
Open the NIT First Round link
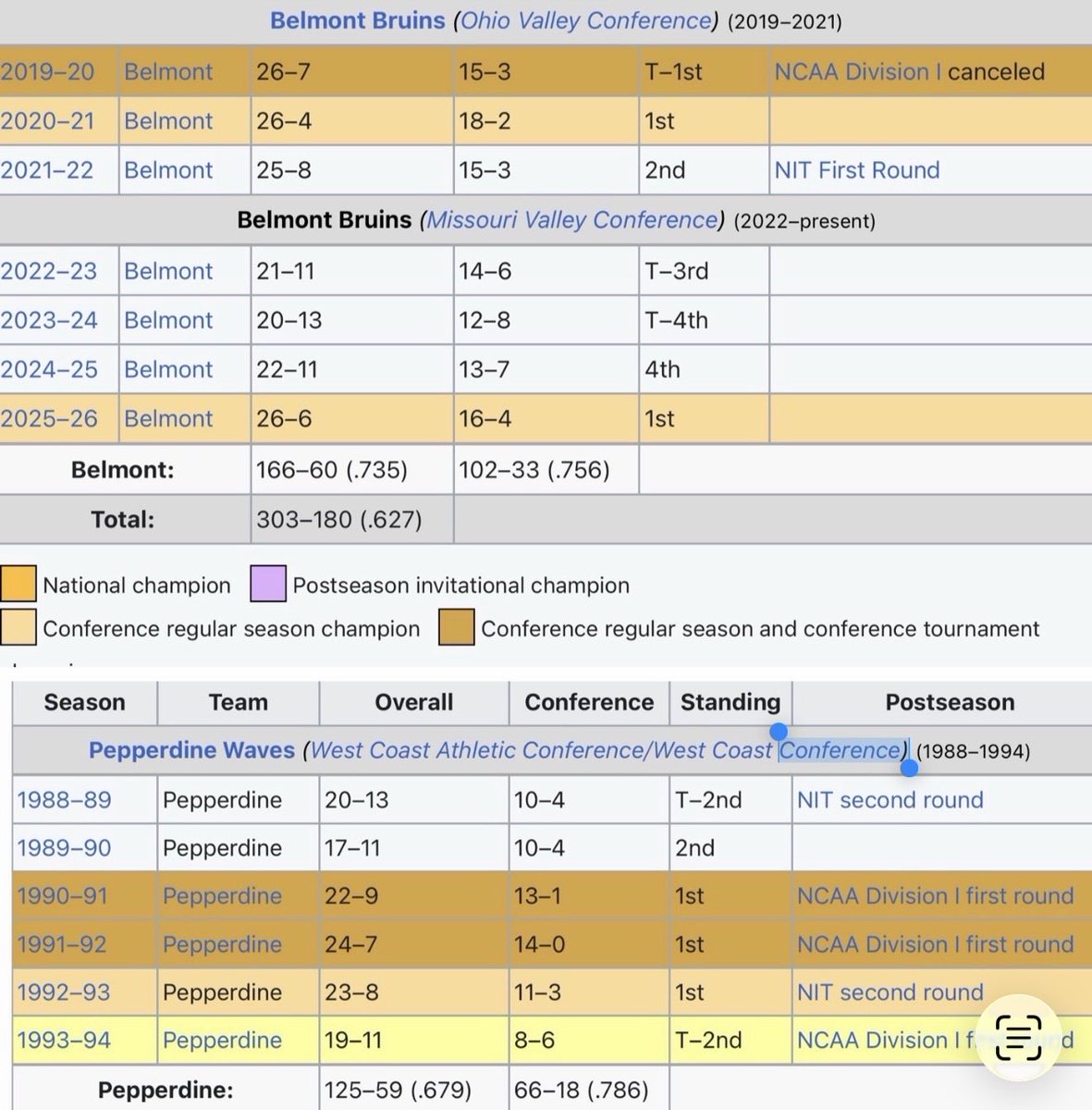pos(857,170)
